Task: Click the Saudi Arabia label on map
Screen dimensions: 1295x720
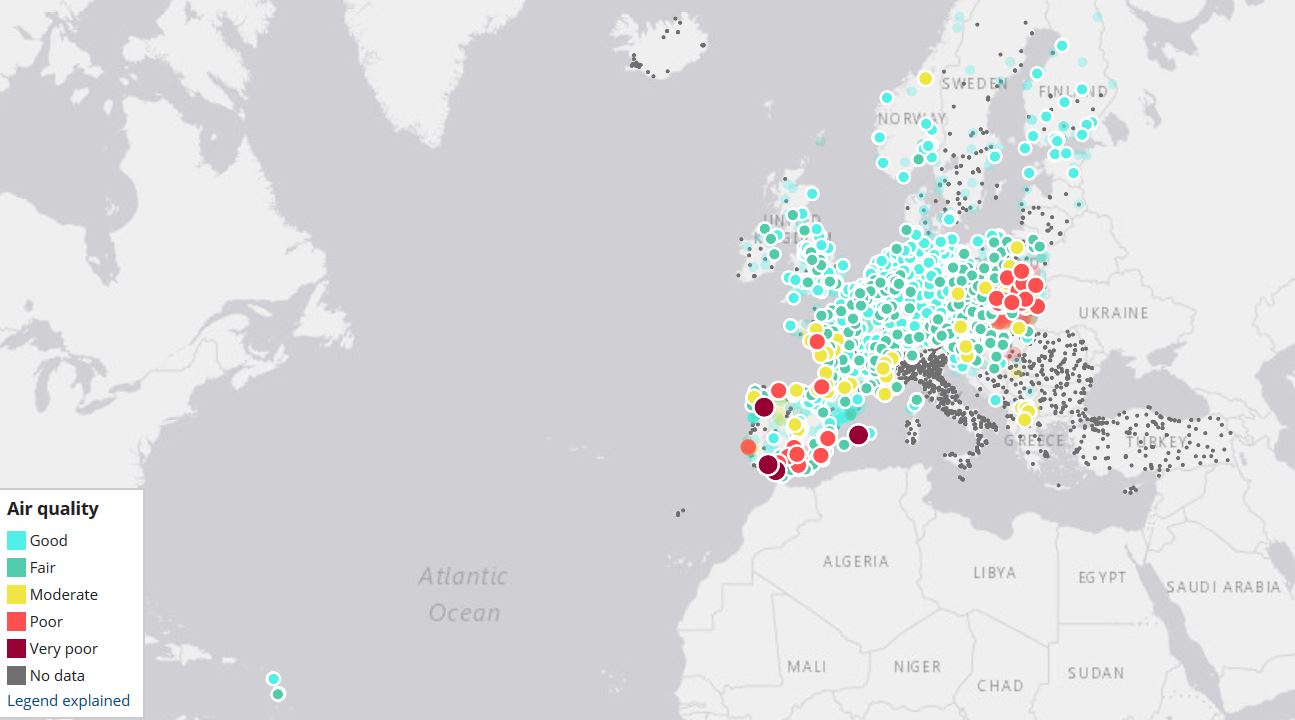Action: pyautogui.click(x=1222, y=587)
